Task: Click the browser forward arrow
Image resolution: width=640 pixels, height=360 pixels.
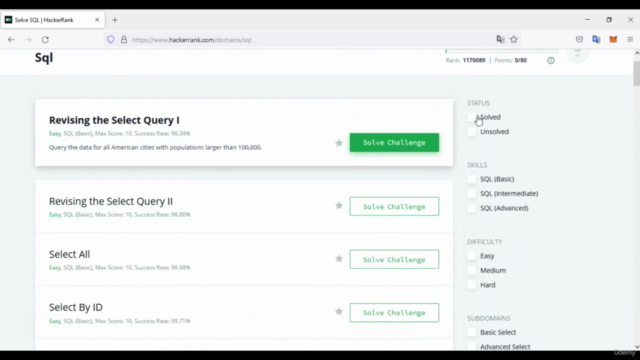Action: [x=28, y=40]
